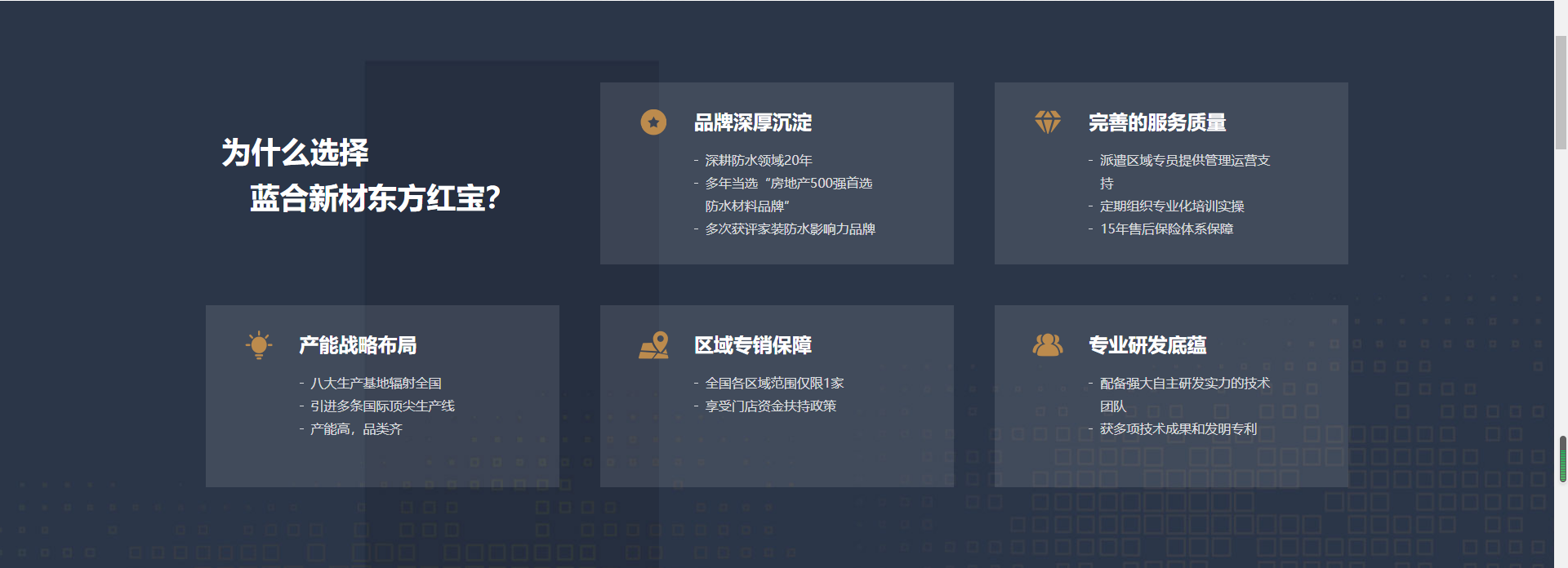
Task: Click the 为什么选择 headline text
Action: (x=296, y=153)
